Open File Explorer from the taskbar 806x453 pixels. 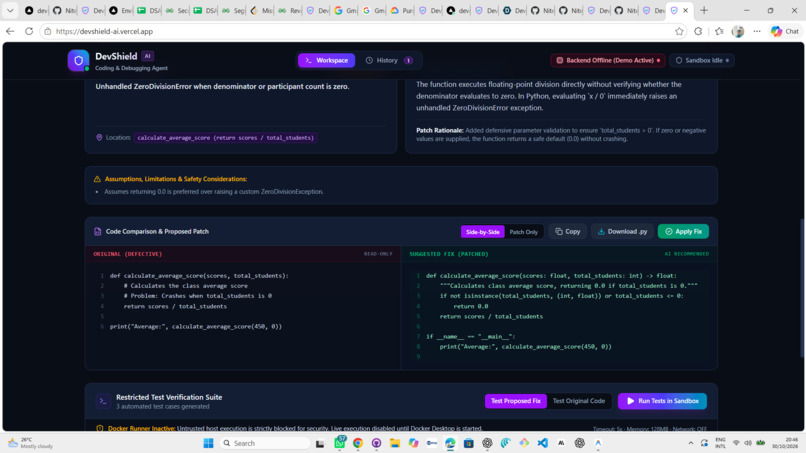tap(395, 443)
